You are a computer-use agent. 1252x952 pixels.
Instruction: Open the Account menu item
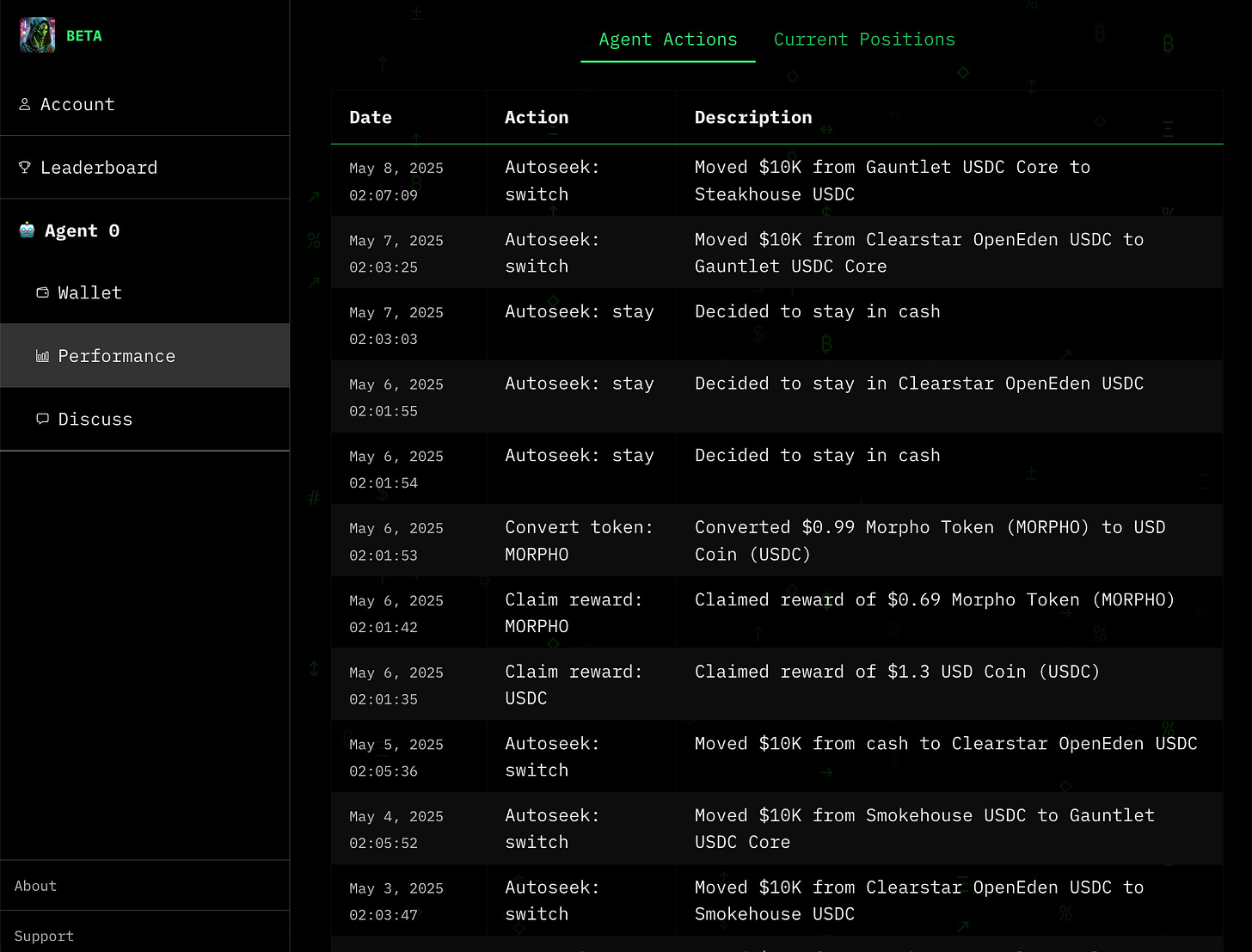pyautogui.click(x=144, y=104)
